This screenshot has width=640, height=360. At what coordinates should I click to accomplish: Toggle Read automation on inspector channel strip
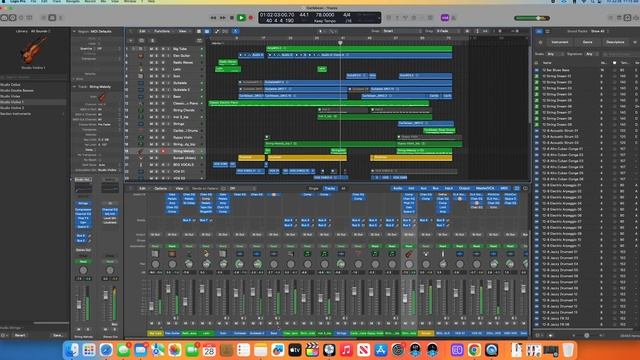83,262
